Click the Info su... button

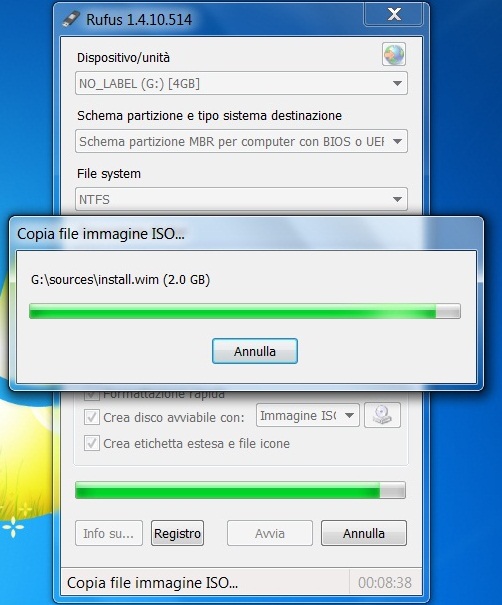point(109,533)
